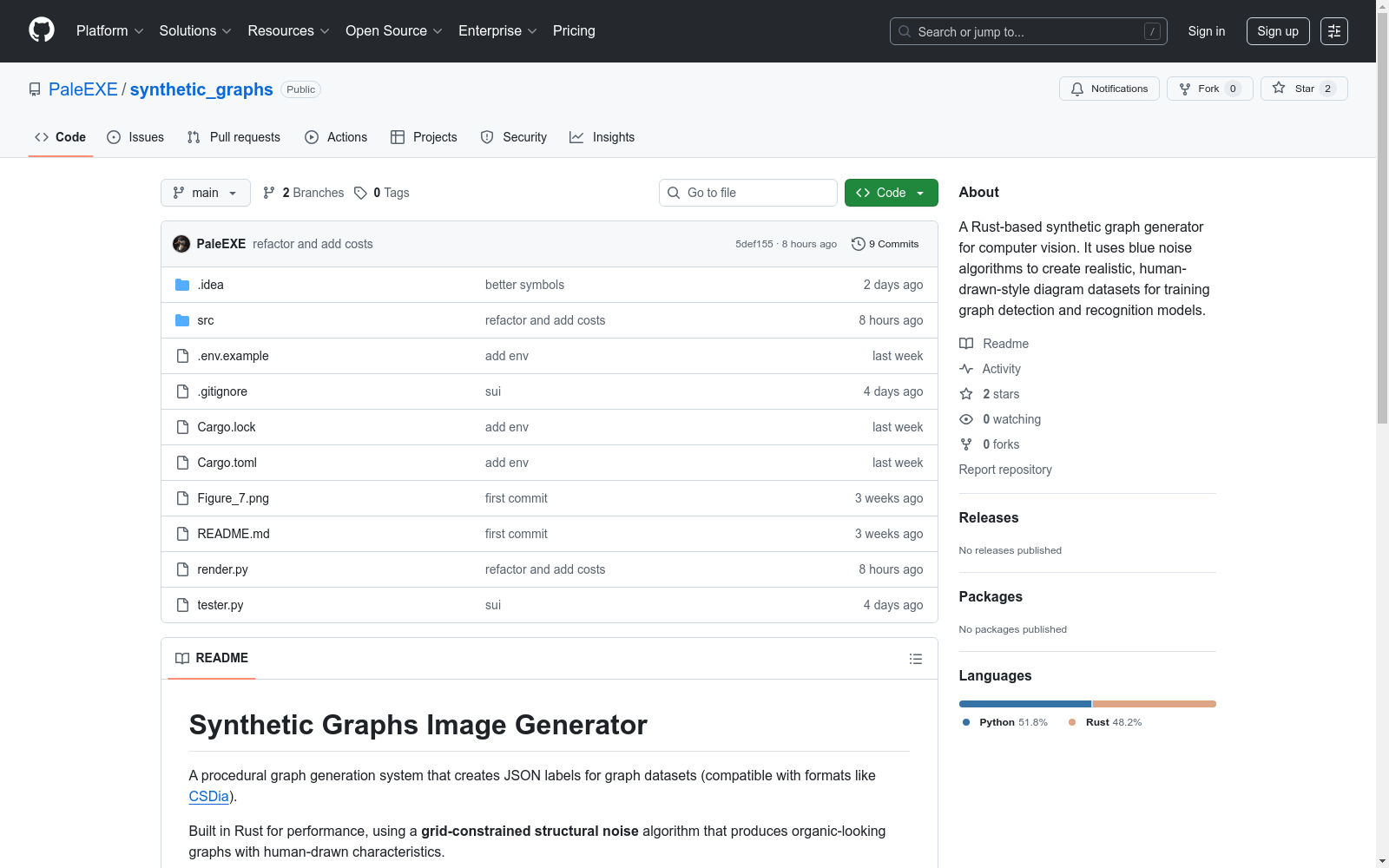1389x868 pixels.
Task: Expand the Solutions menu
Action: [195, 31]
